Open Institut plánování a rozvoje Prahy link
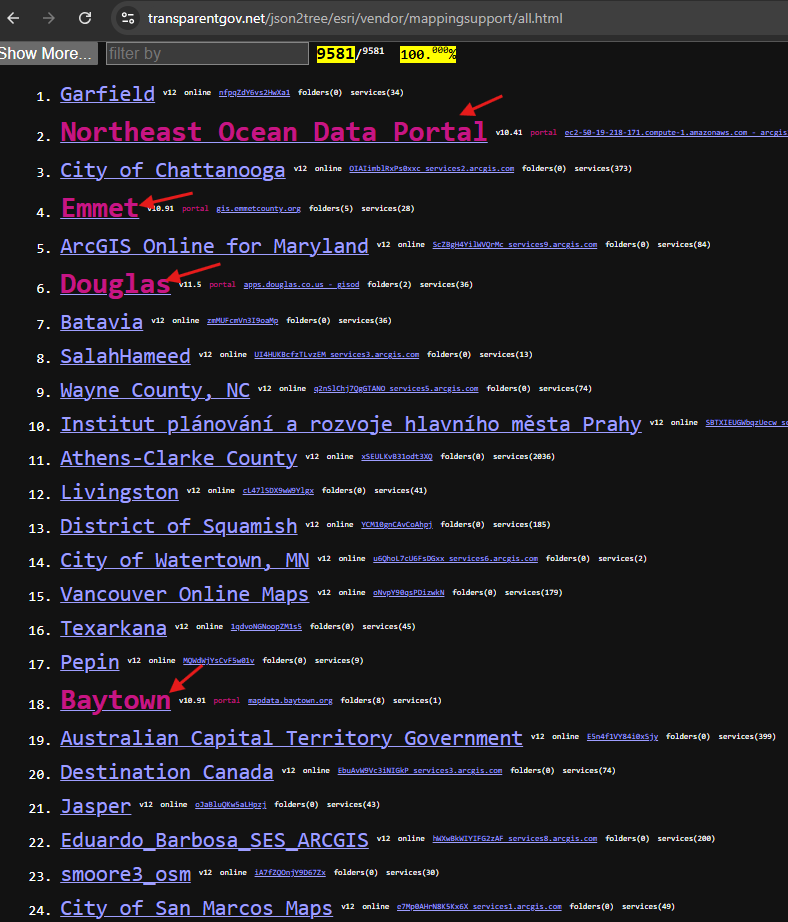This screenshot has width=788, height=922. pyautogui.click(x=351, y=424)
